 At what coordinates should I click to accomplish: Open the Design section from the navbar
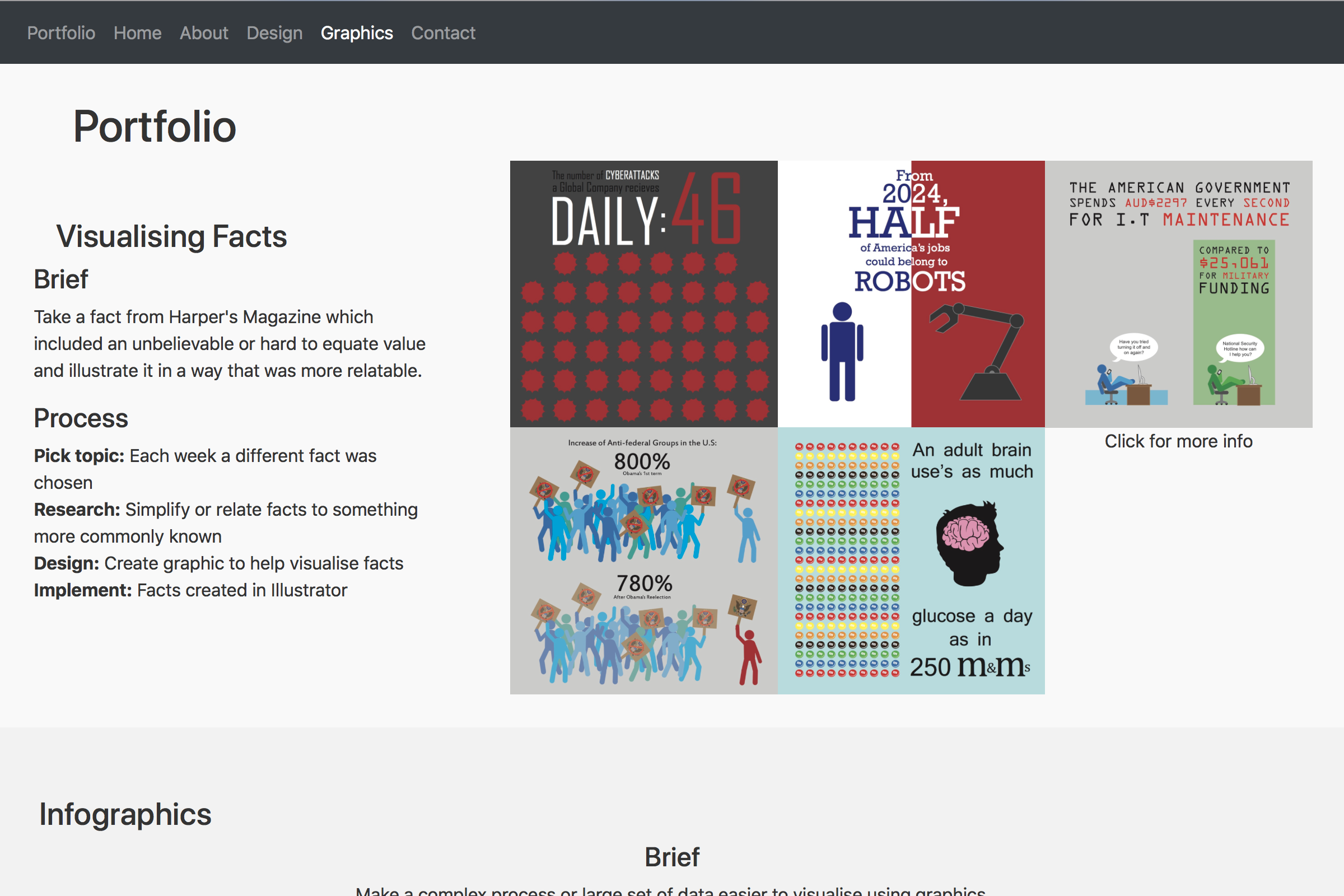click(274, 32)
